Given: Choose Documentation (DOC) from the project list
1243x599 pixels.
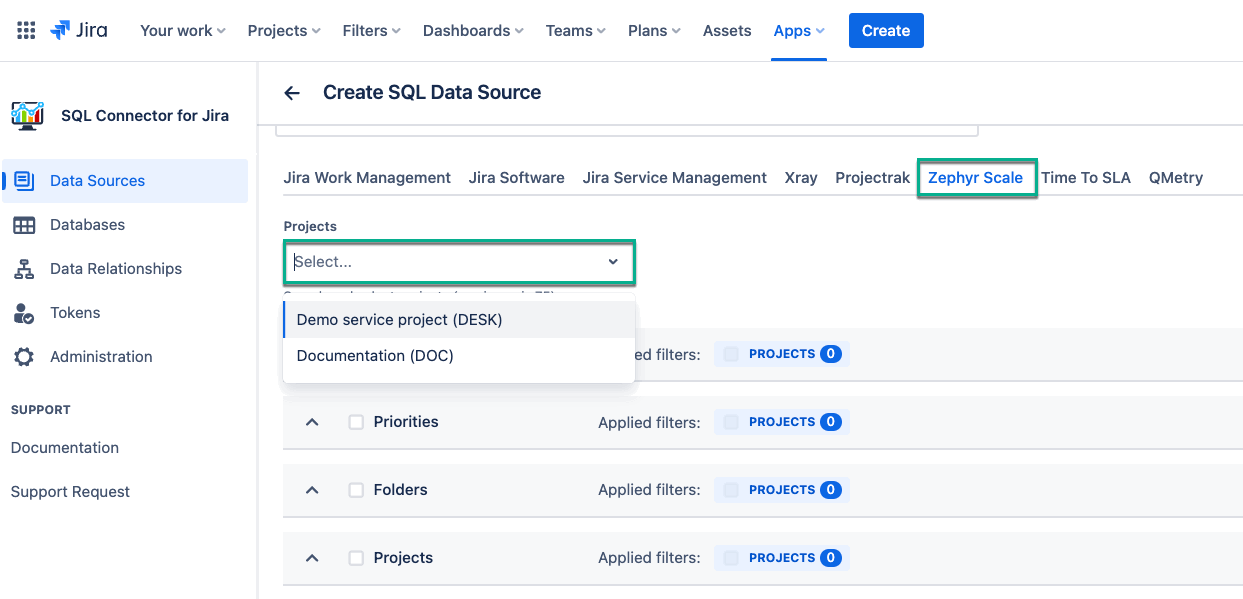Looking at the screenshot, I should [375, 356].
